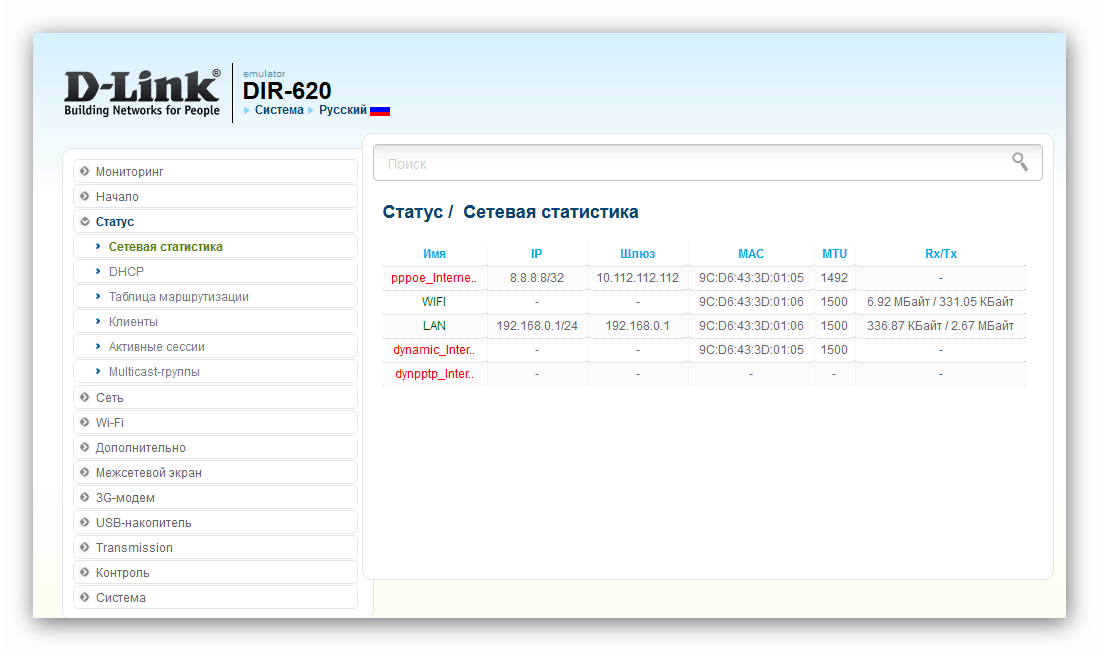Open the USB-накопитель menu section
The width and height of the screenshot is (1099, 651).
[143, 522]
